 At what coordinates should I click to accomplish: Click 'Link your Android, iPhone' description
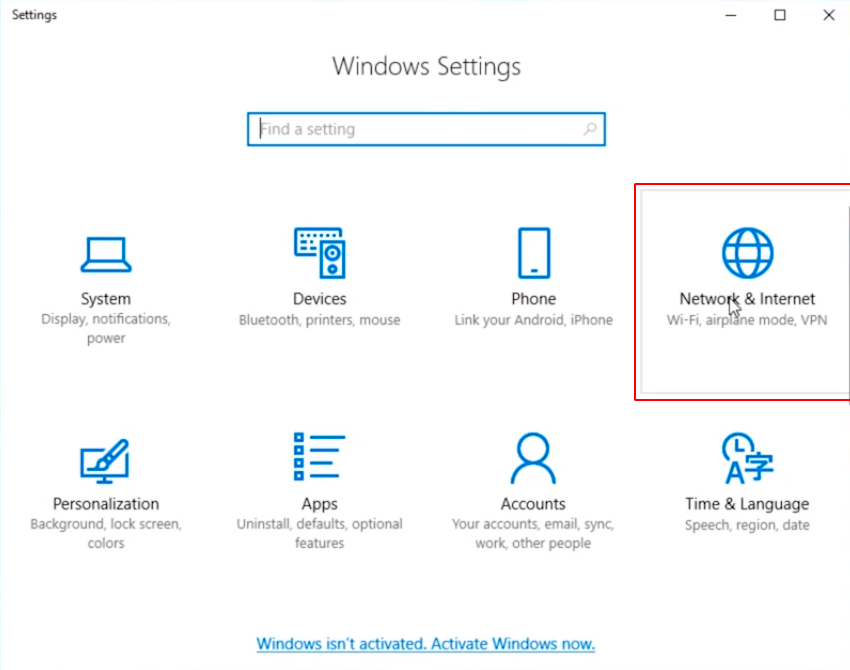[533, 320]
